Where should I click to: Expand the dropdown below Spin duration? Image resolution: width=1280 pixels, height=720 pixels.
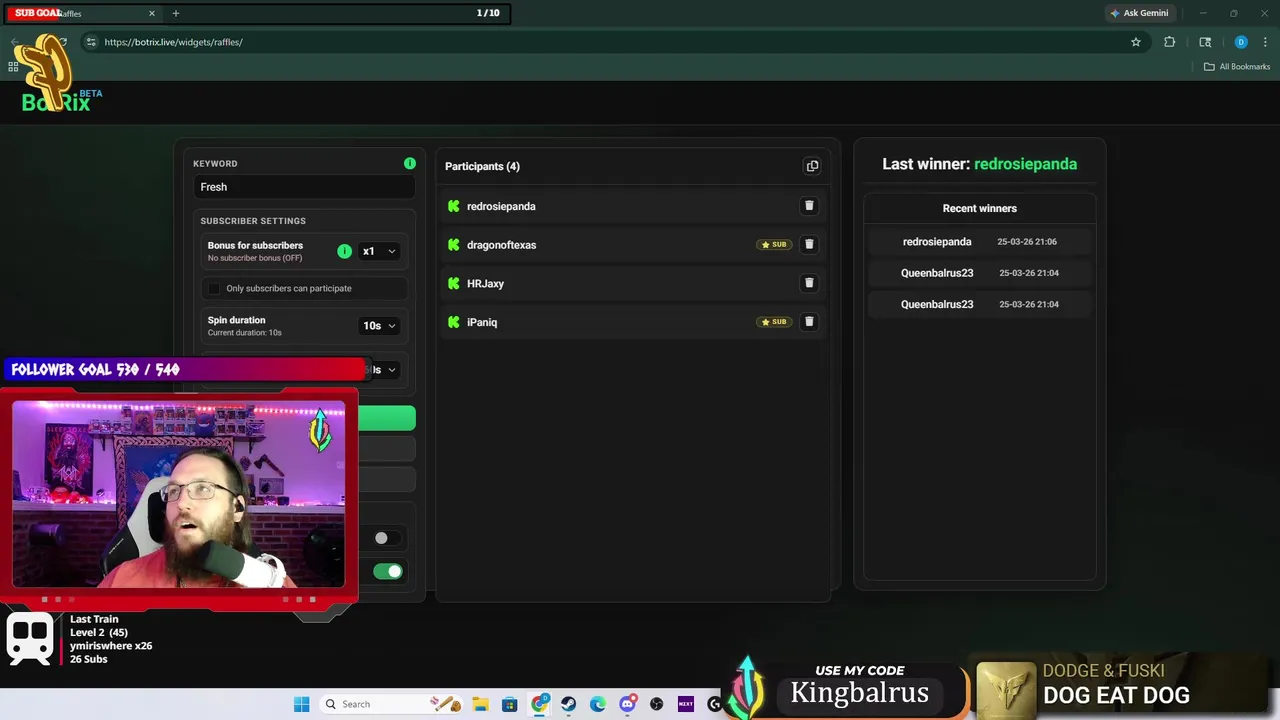click(385, 369)
